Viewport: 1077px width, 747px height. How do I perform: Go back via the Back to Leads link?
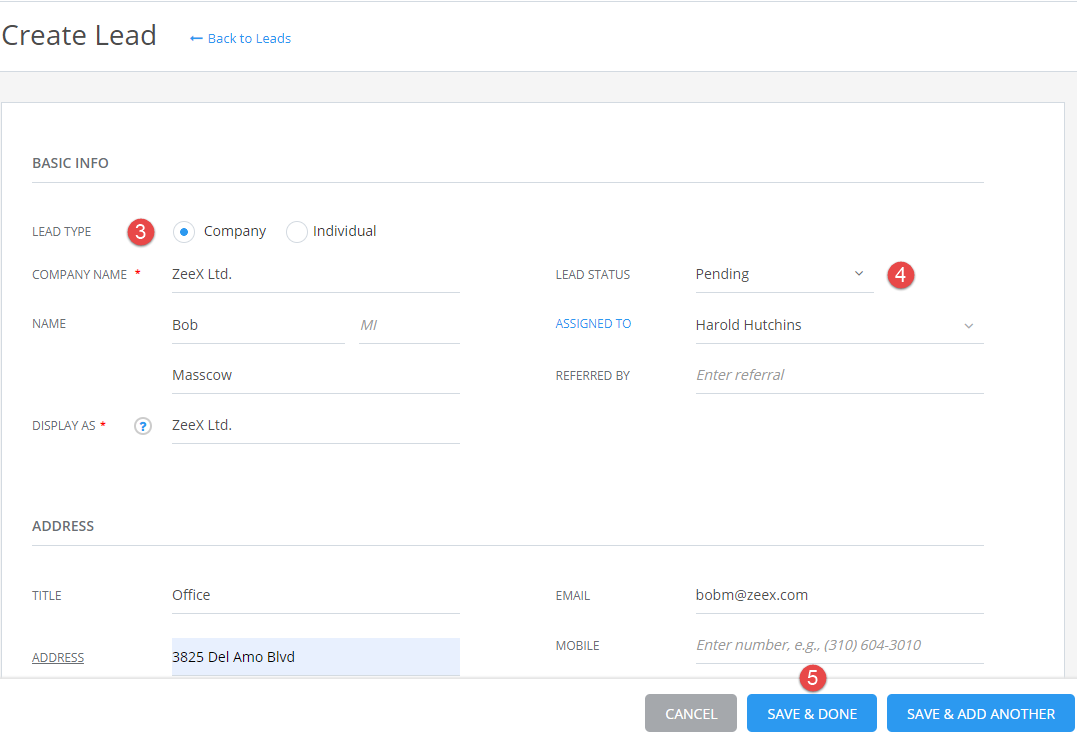coord(240,38)
